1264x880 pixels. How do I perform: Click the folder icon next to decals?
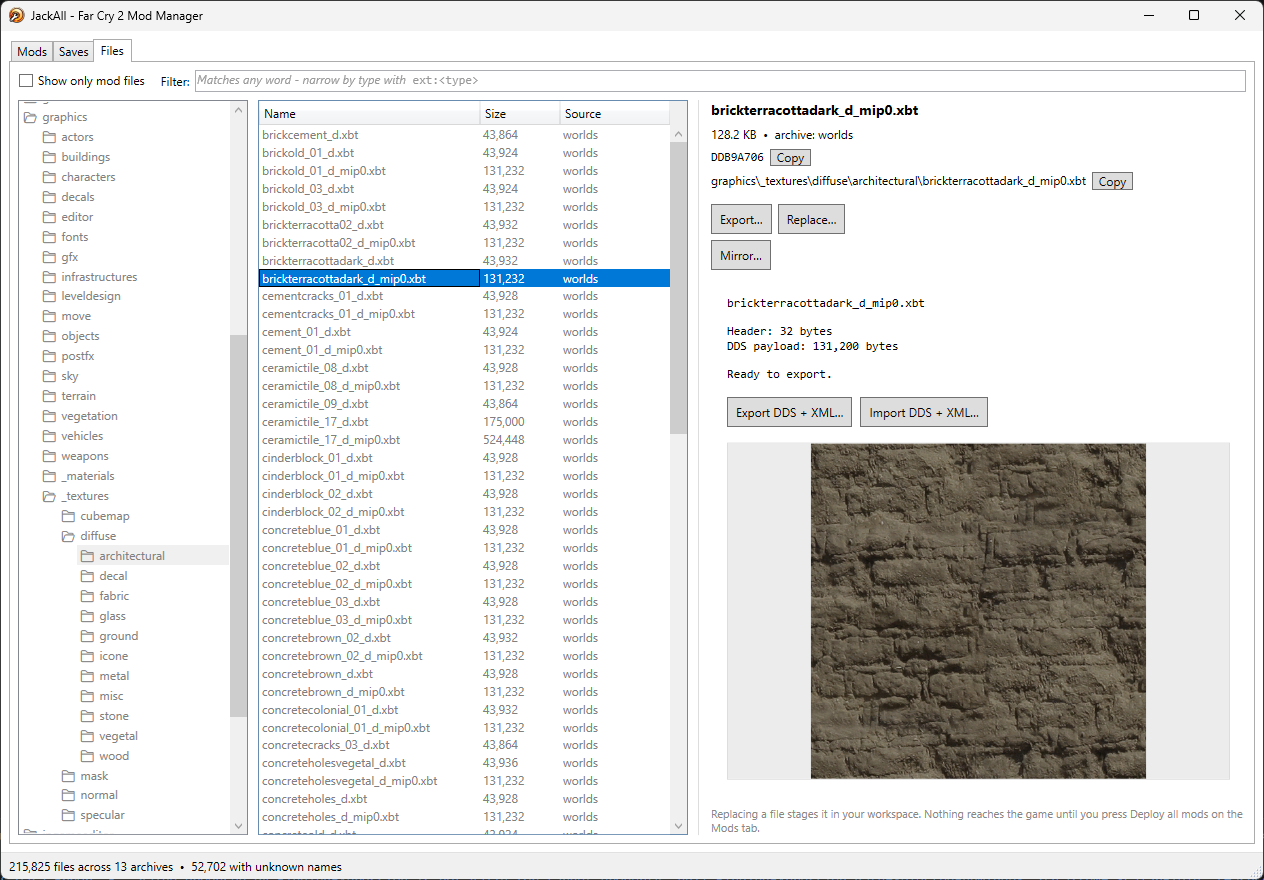point(49,197)
